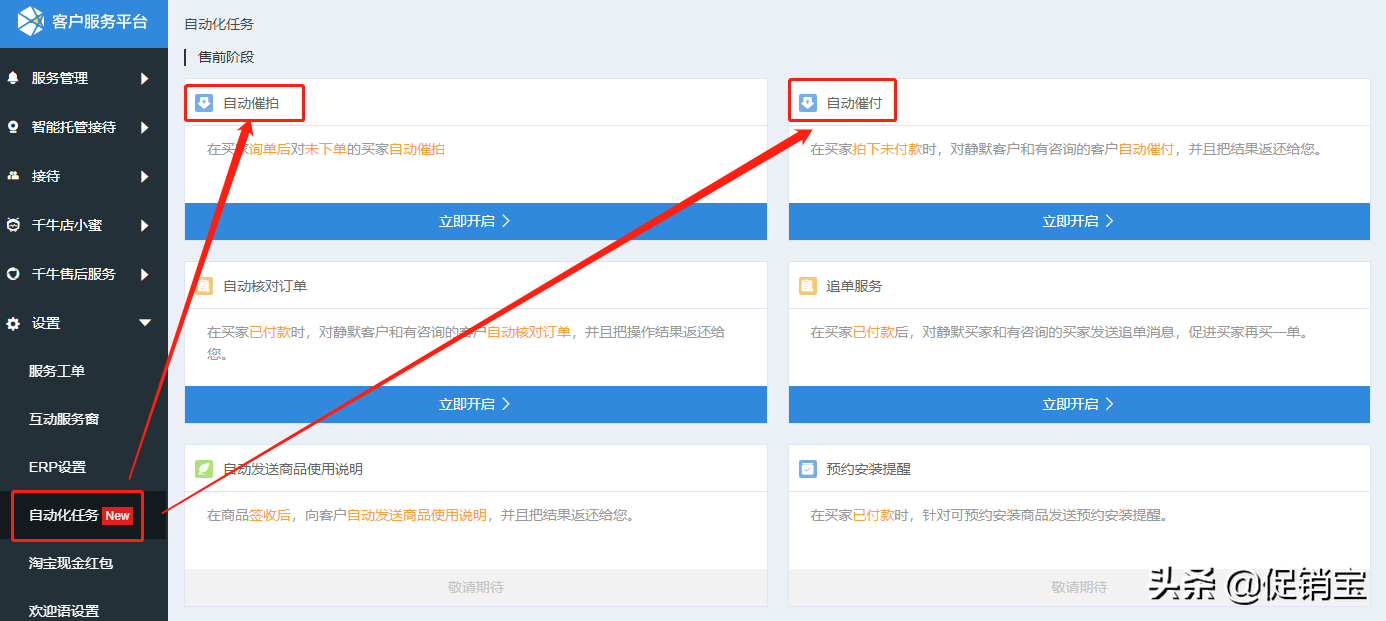Click the 千牛店小蜜 robot icon
This screenshot has width=1386, height=621.
point(13,225)
